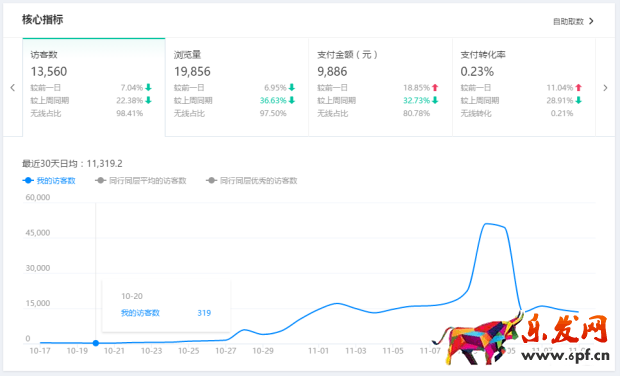Select the 支付转化率 metric card

tap(524, 87)
